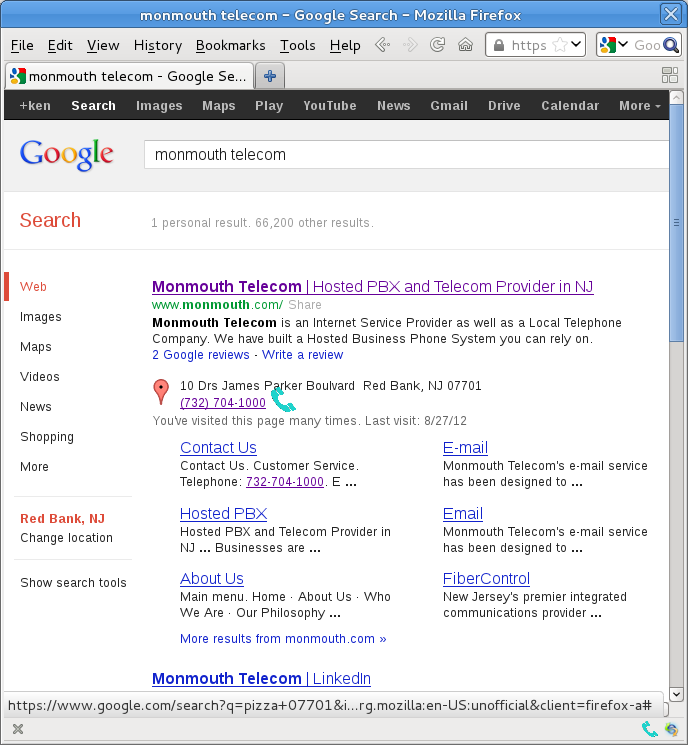
Task: Click the magnifier icon in the browser search box
Action: (669, 45)
